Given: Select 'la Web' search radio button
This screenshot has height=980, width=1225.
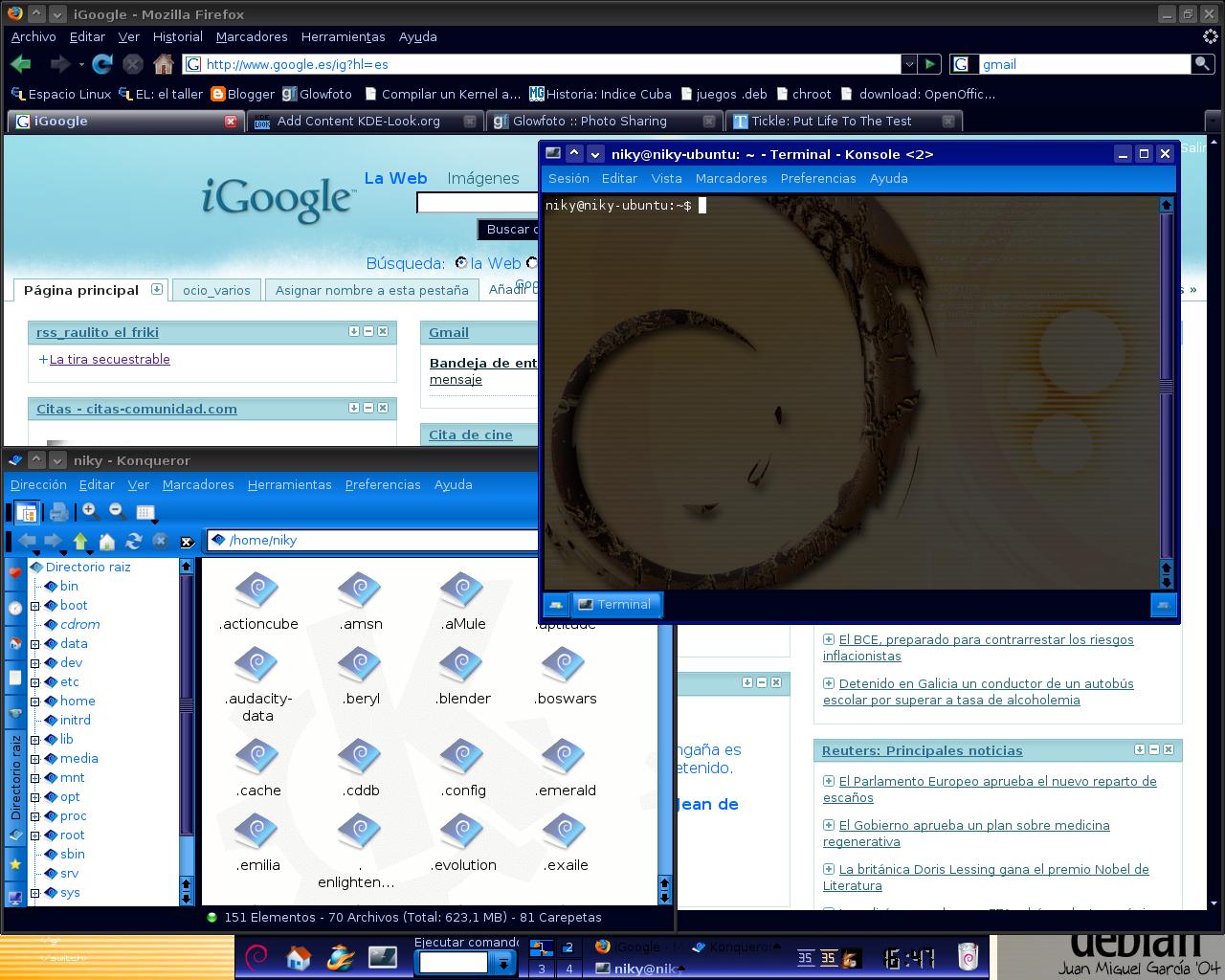Looking at the screenshot, I should [x=461, y=263].
